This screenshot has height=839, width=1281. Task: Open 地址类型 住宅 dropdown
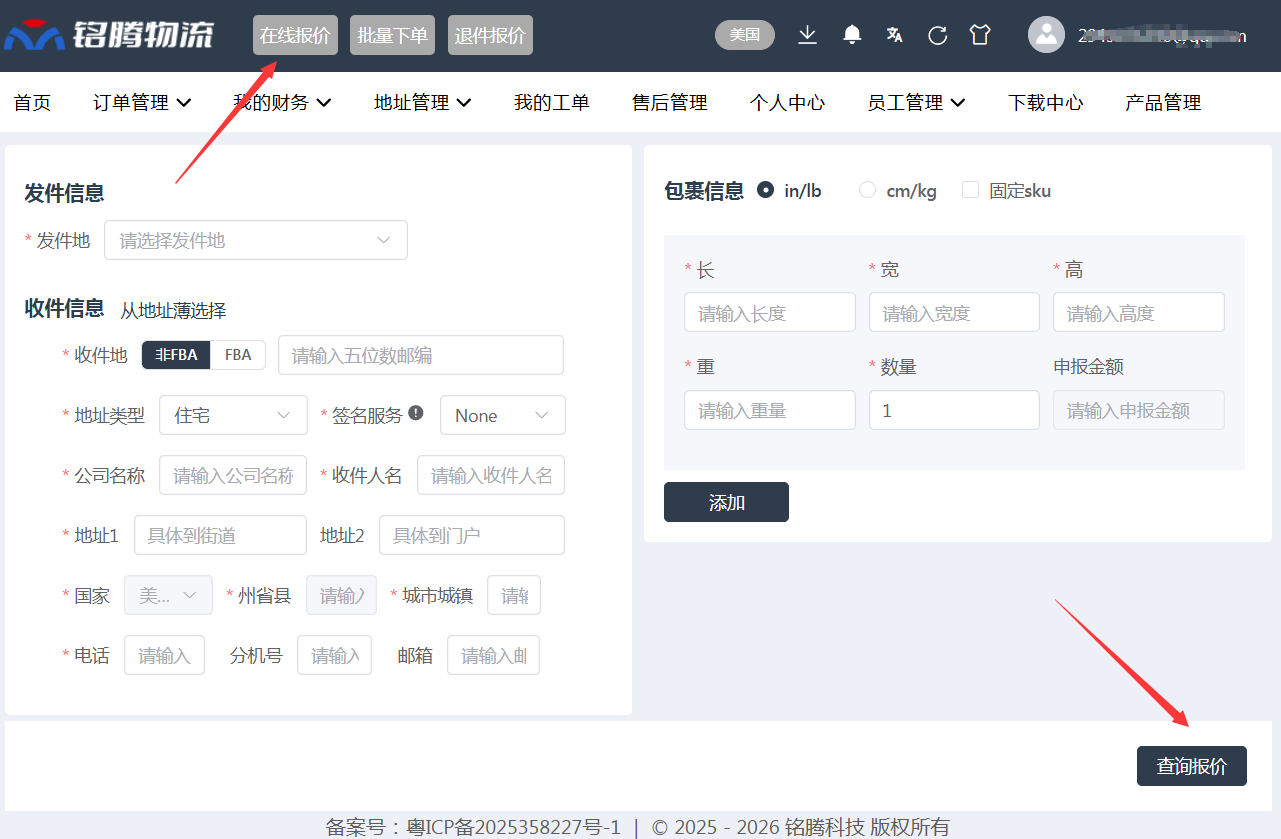click(233, 415)
